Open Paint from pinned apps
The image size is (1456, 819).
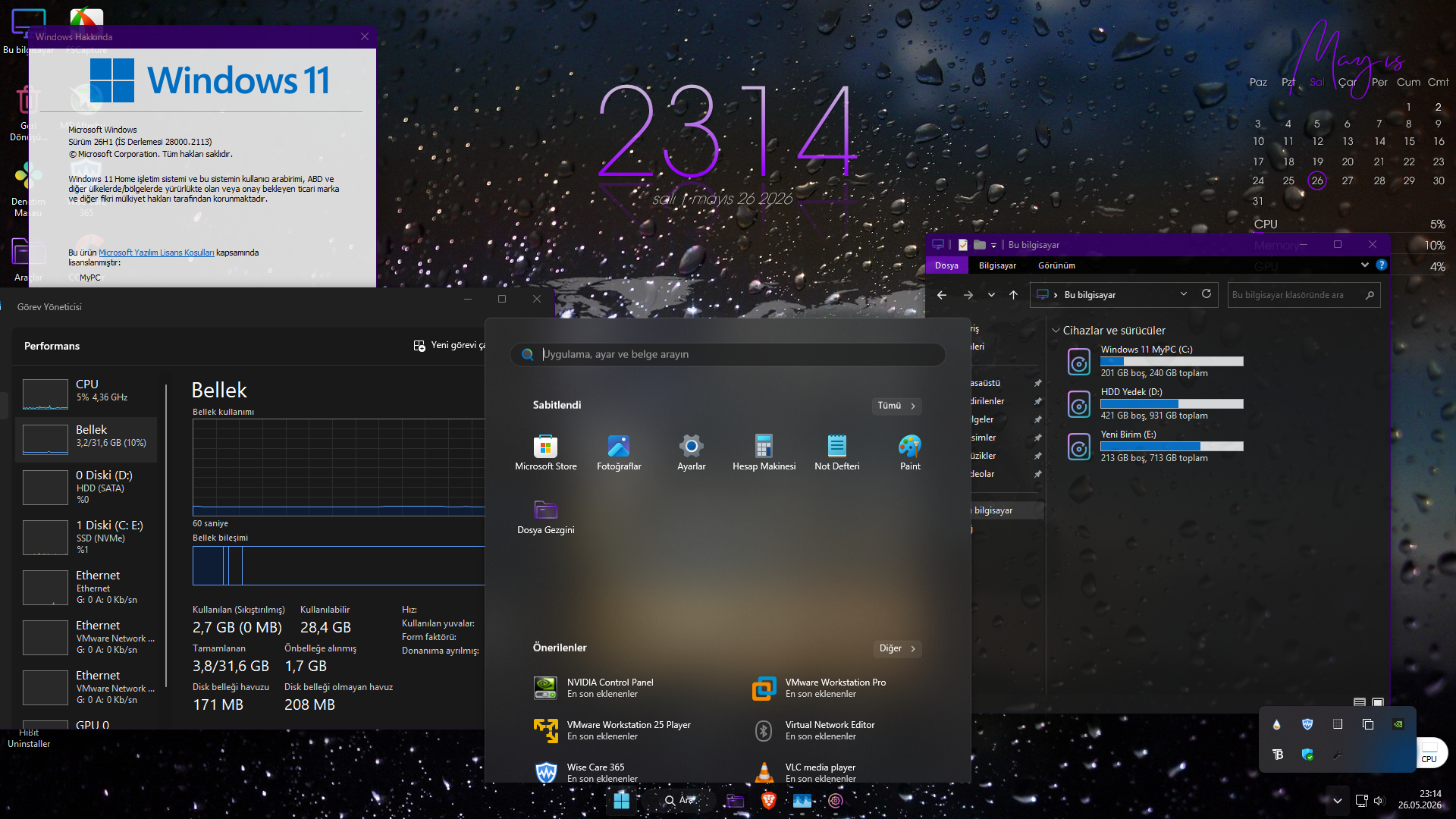(x=910, y=453)
